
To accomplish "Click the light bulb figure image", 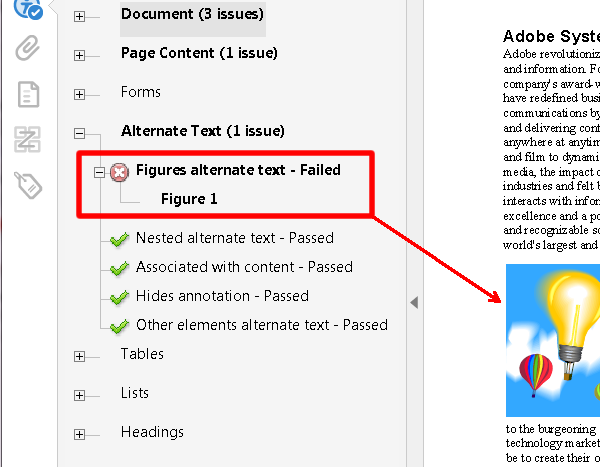I will coord(553,339).
